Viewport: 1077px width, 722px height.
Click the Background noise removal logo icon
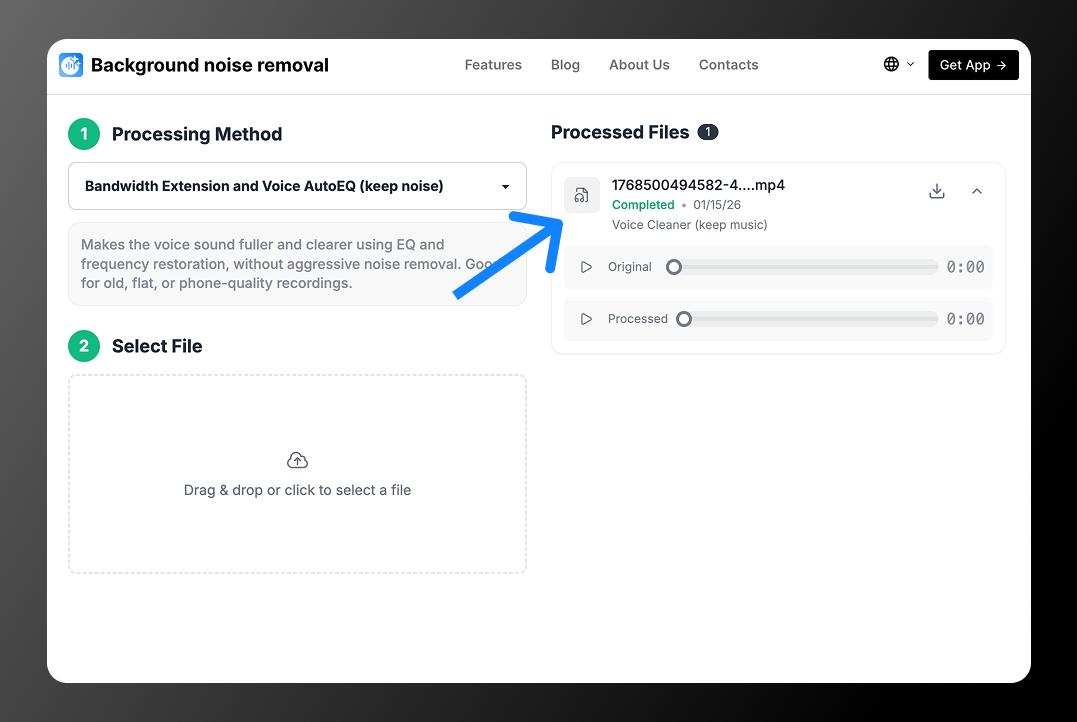tap(71, 65)
